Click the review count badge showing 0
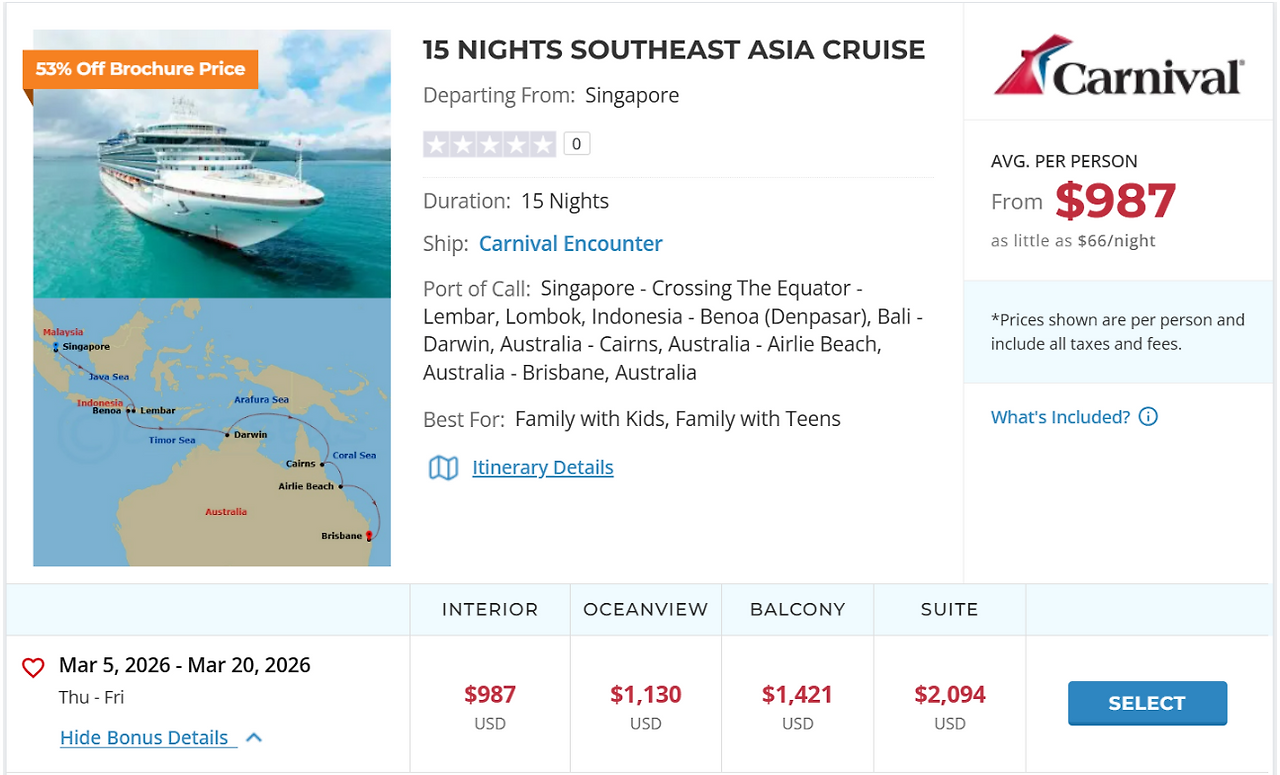The width and height of the screenshot is (1280, 775). pos(576,144)
